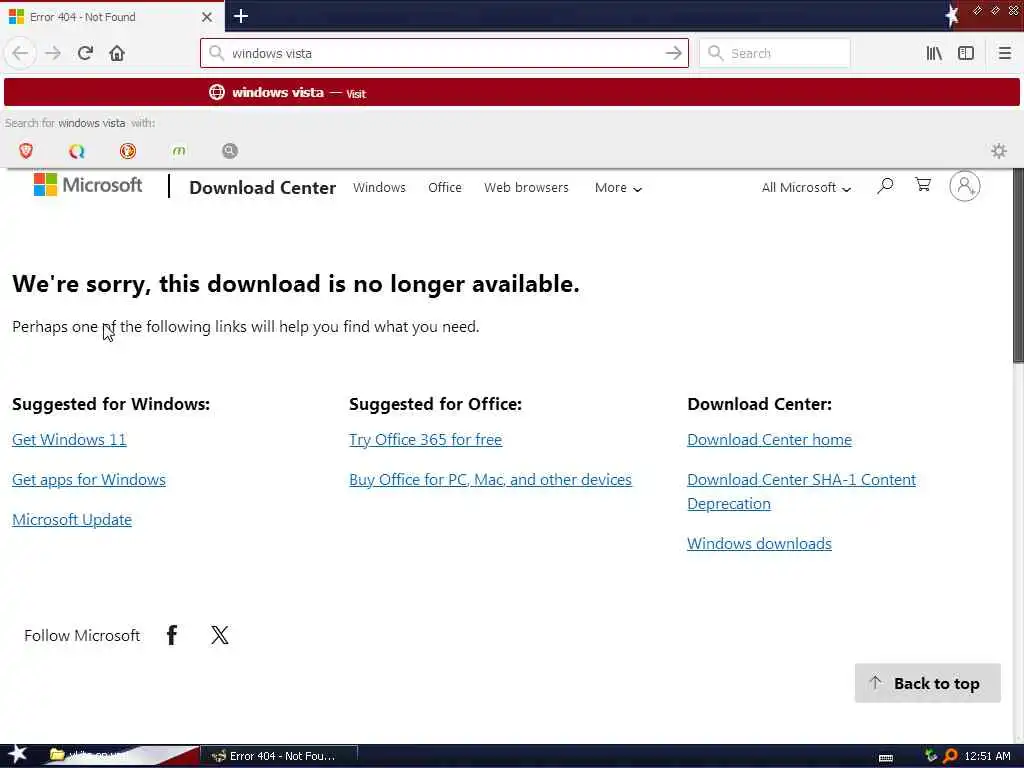This screenshot has width=1024, height=768.
Task: Select Error 404 taskbar window button
Action: point(278,756)
